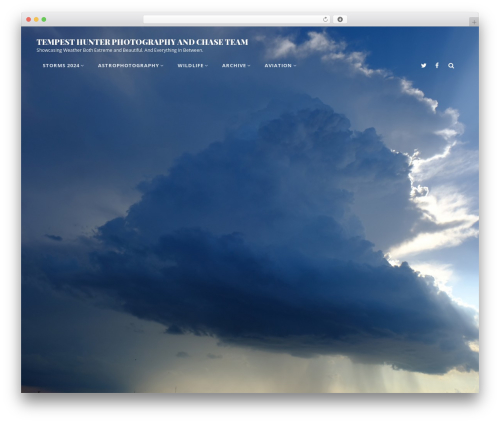
Task: Open the Facebook social link icon
Action: (x=437, y=66)
